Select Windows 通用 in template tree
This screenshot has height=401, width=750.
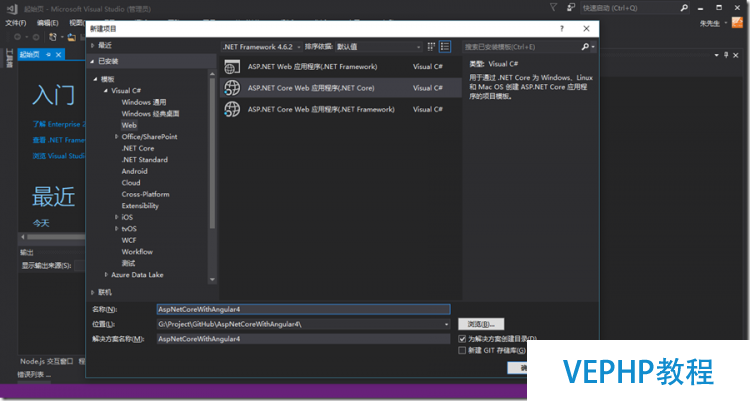143,102
